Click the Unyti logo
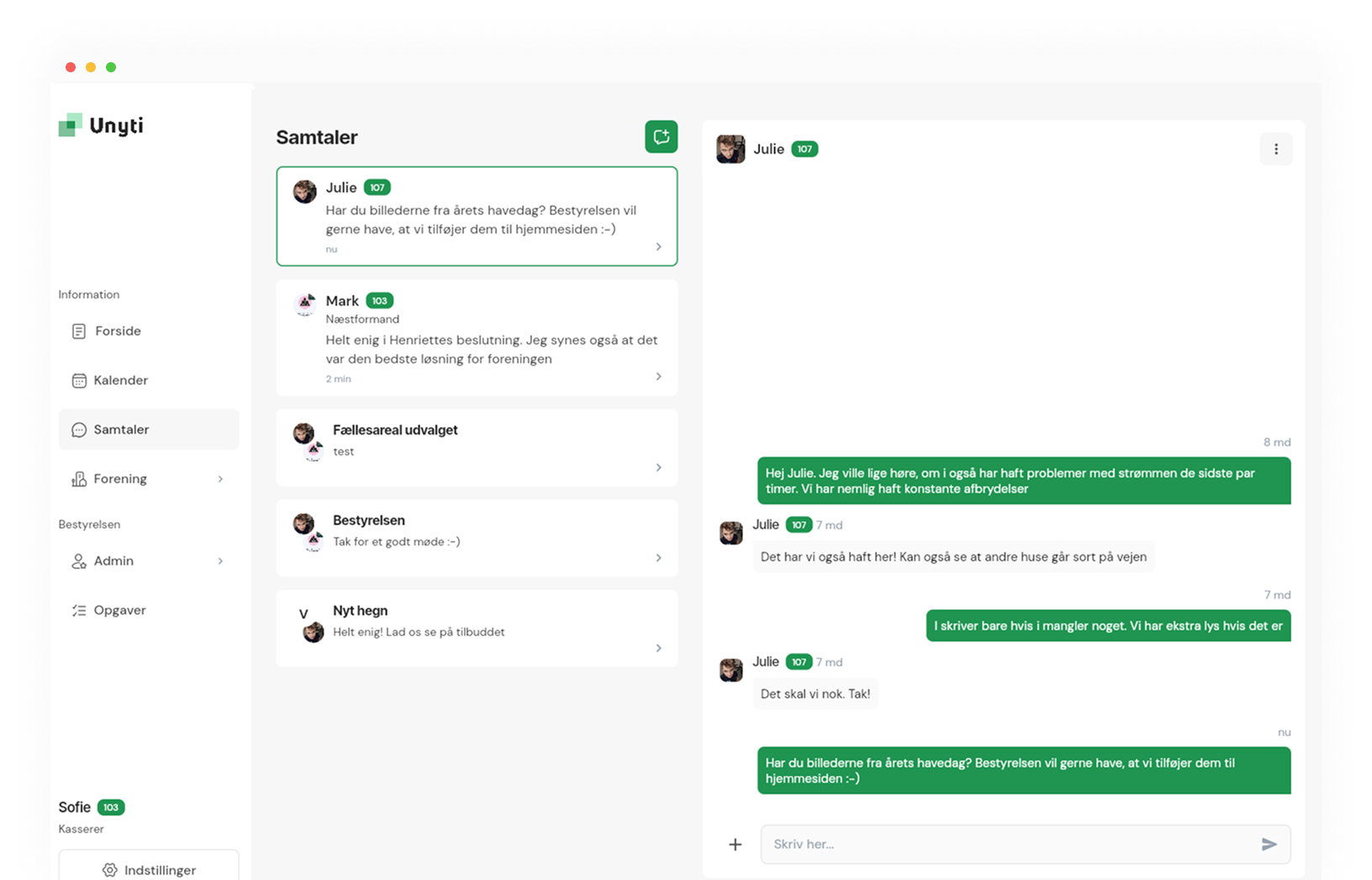Image resolution: width=1372 pixels, height=880 pixels. [x=102, y=125]
